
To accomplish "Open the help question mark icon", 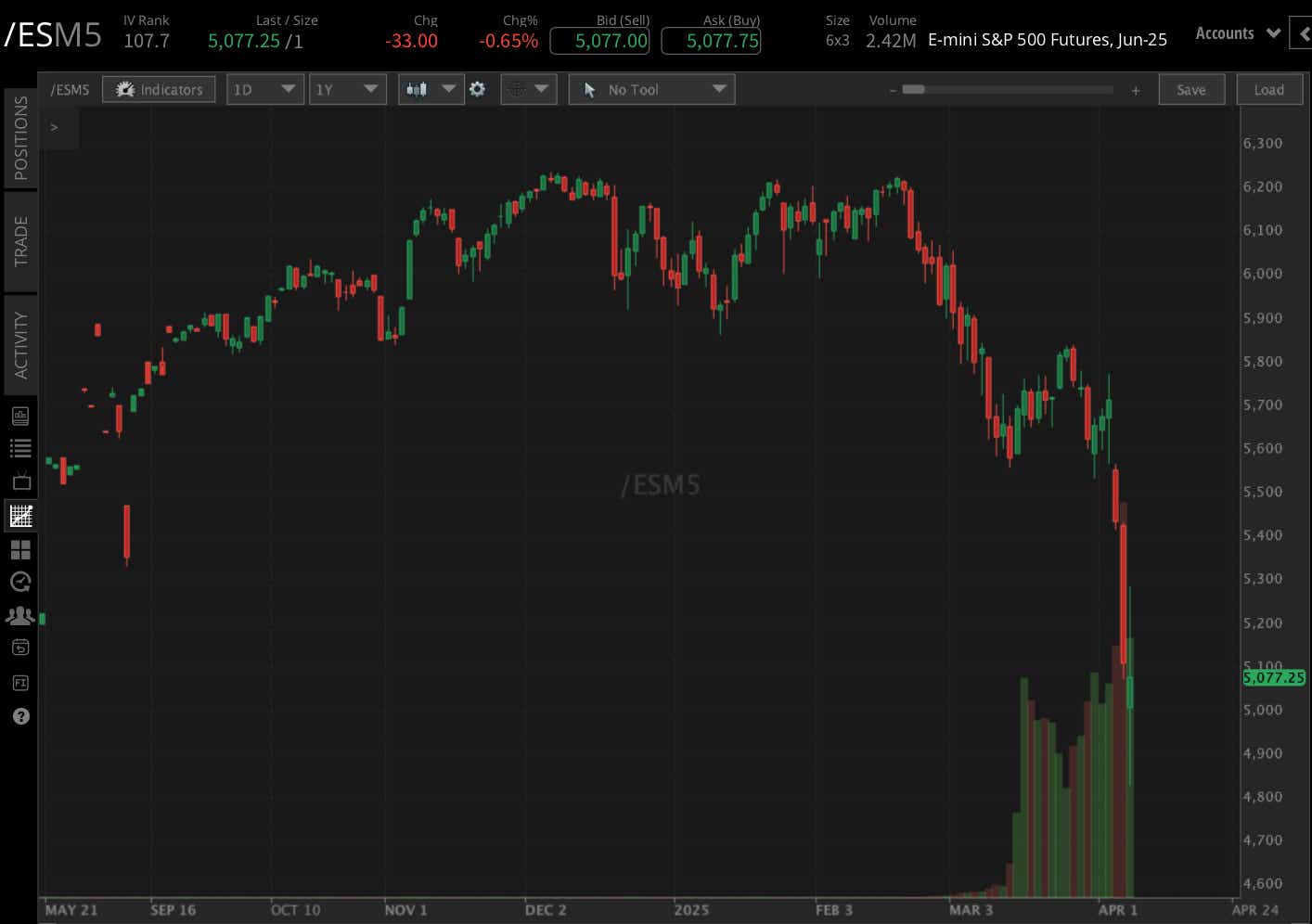I will click(x=20, y=715).
